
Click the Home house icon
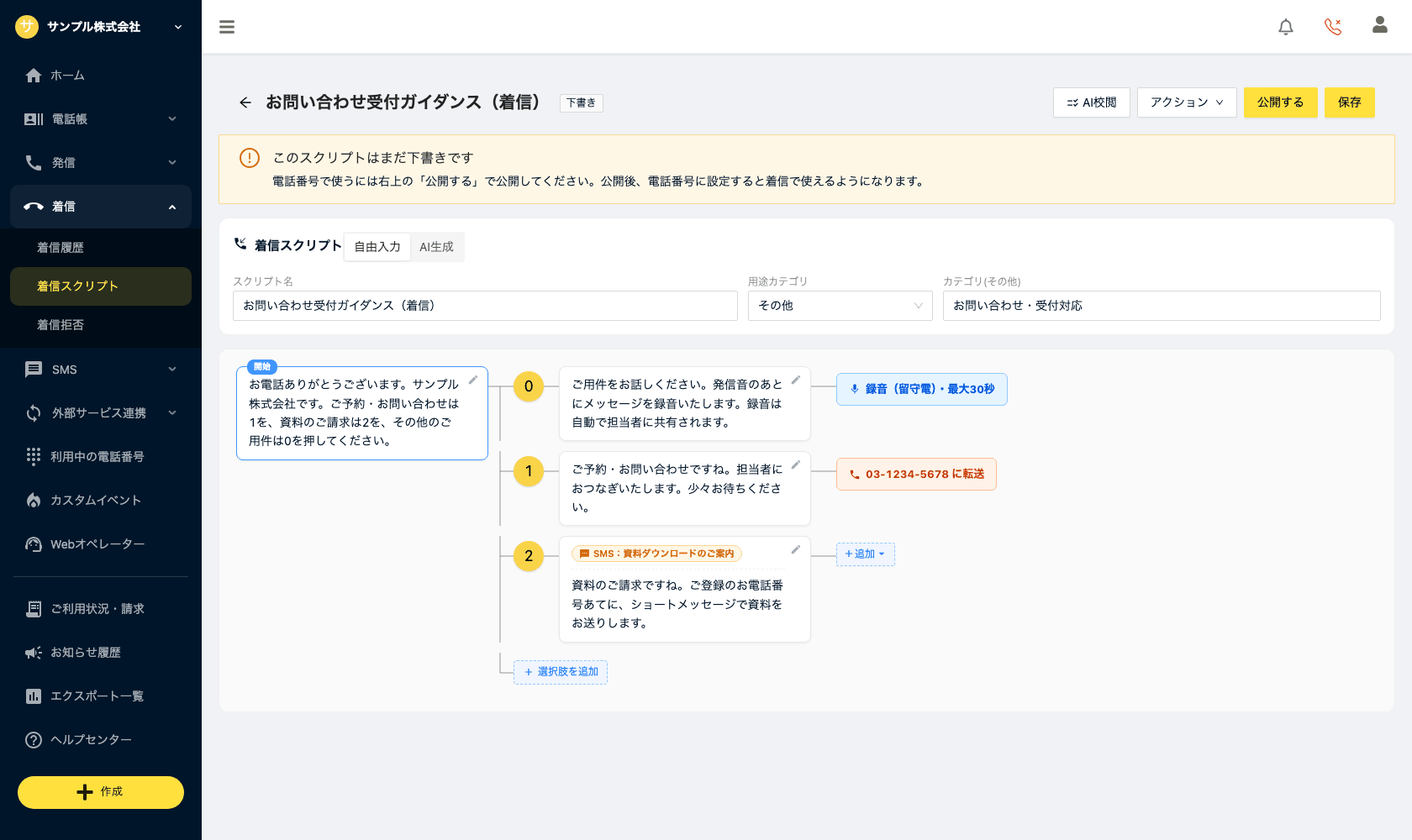pos(34,76)
